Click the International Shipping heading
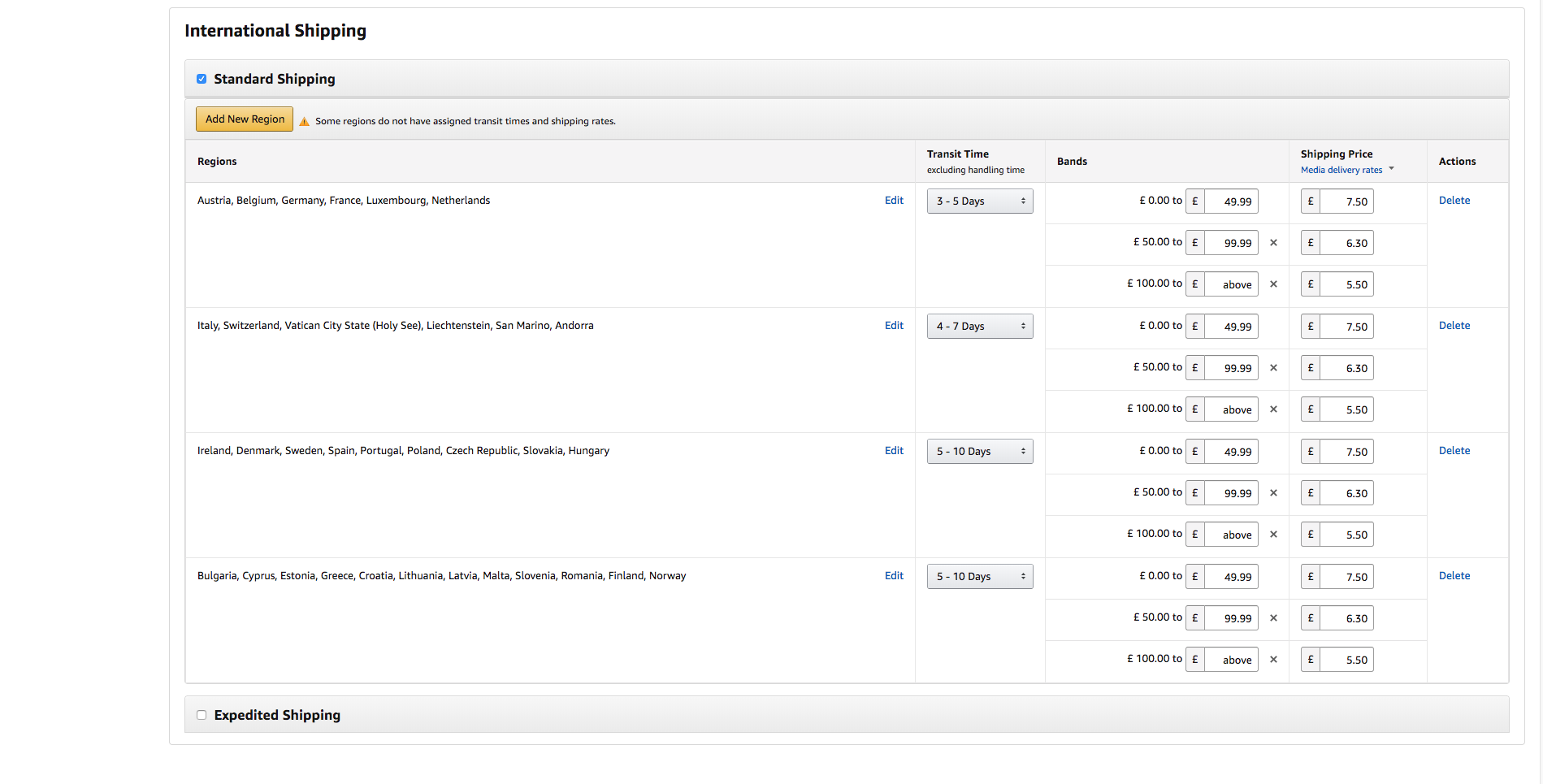The width and height of the screenshot is (1543, 784). [275, 31]
